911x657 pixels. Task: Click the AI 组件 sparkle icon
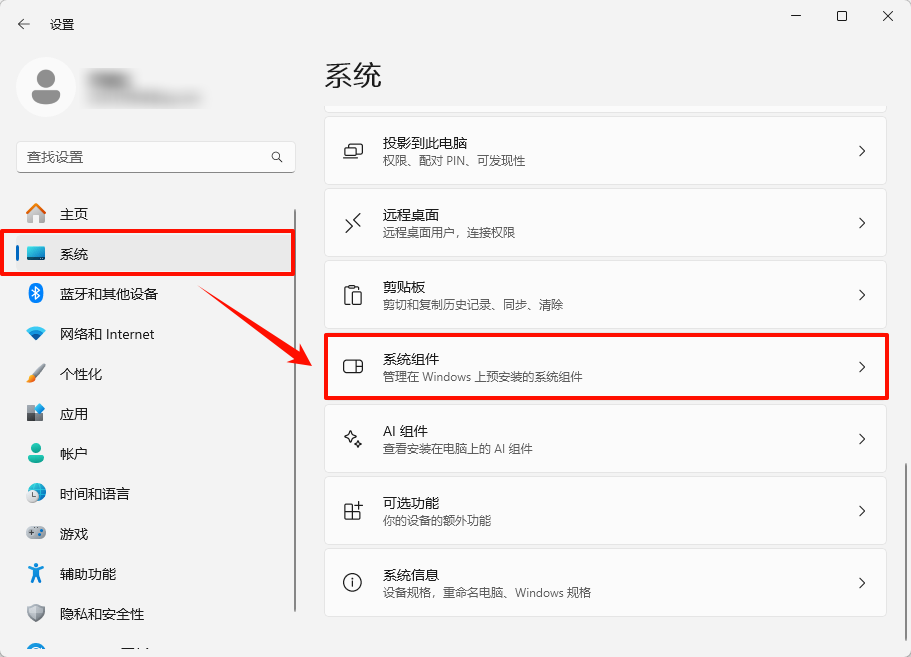pos(352,438)
